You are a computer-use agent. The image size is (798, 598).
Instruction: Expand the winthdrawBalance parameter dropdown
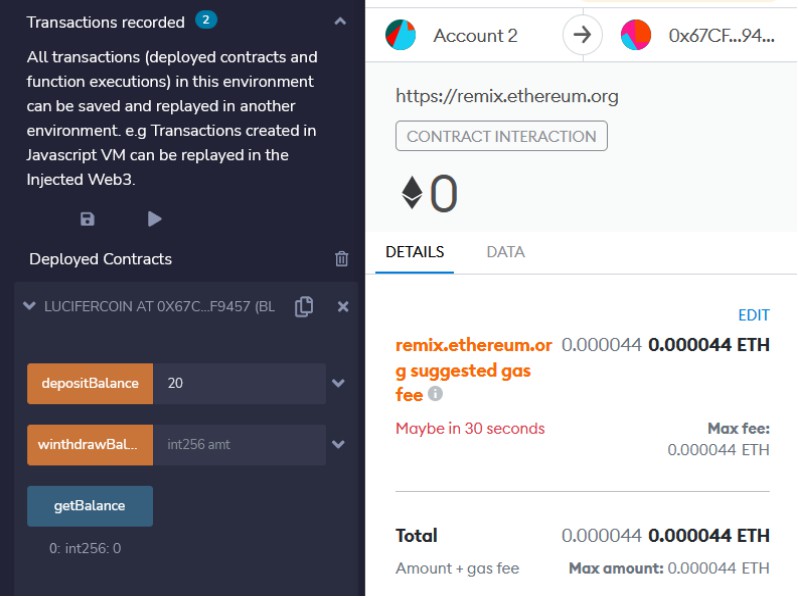(338, 444)
